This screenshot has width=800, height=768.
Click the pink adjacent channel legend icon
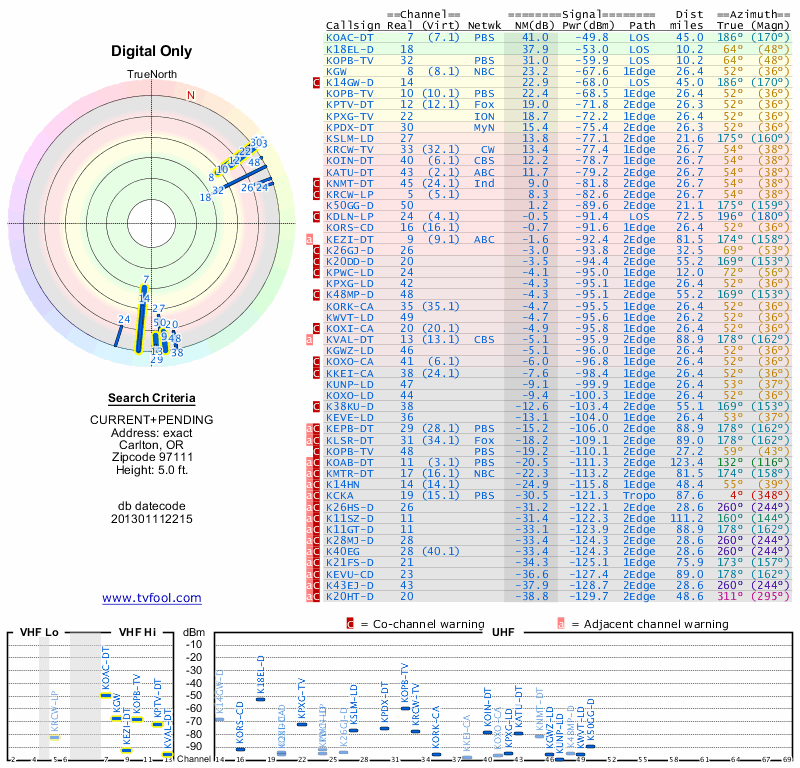tap(561, 624)
